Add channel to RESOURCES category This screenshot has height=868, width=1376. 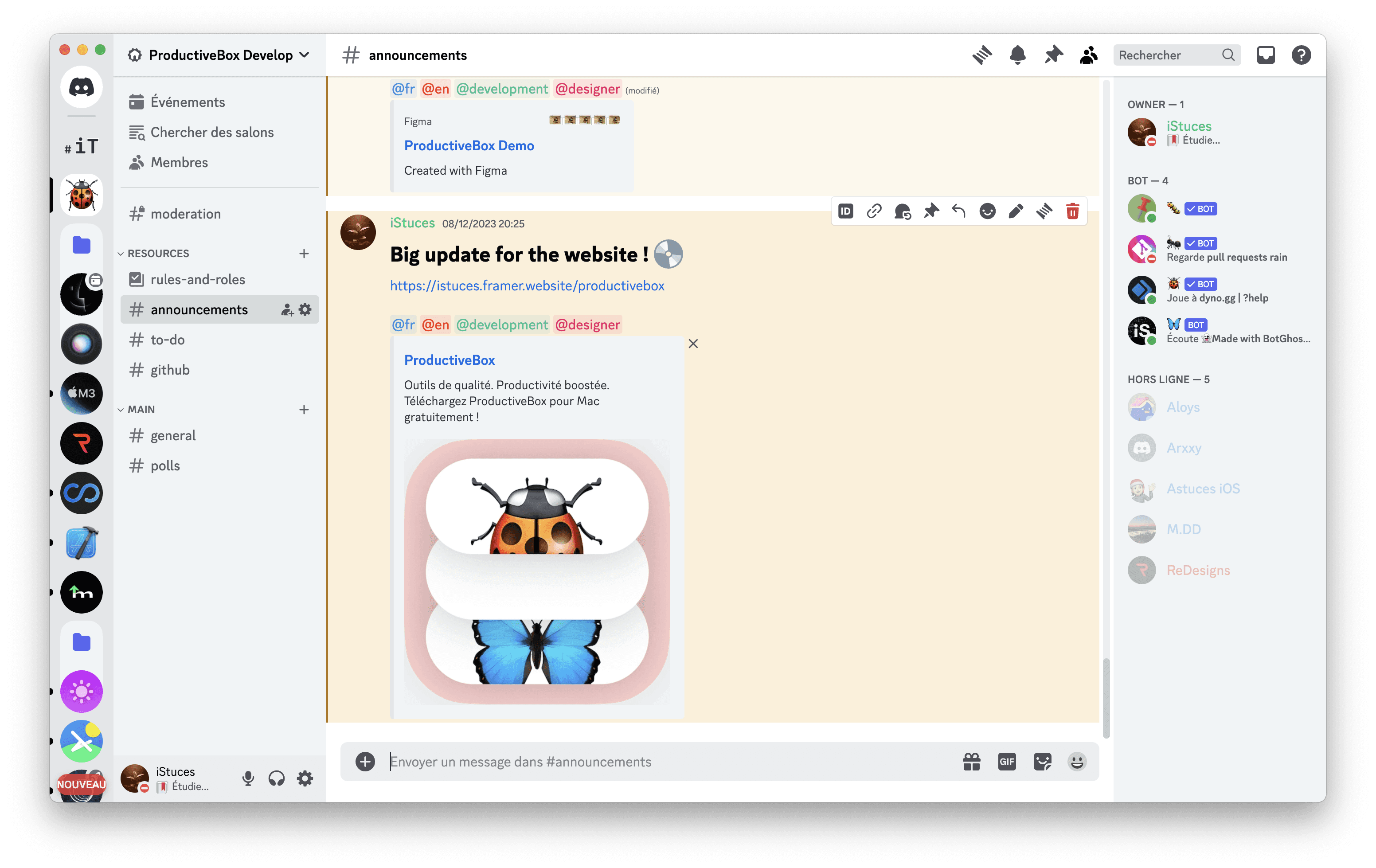304,253
